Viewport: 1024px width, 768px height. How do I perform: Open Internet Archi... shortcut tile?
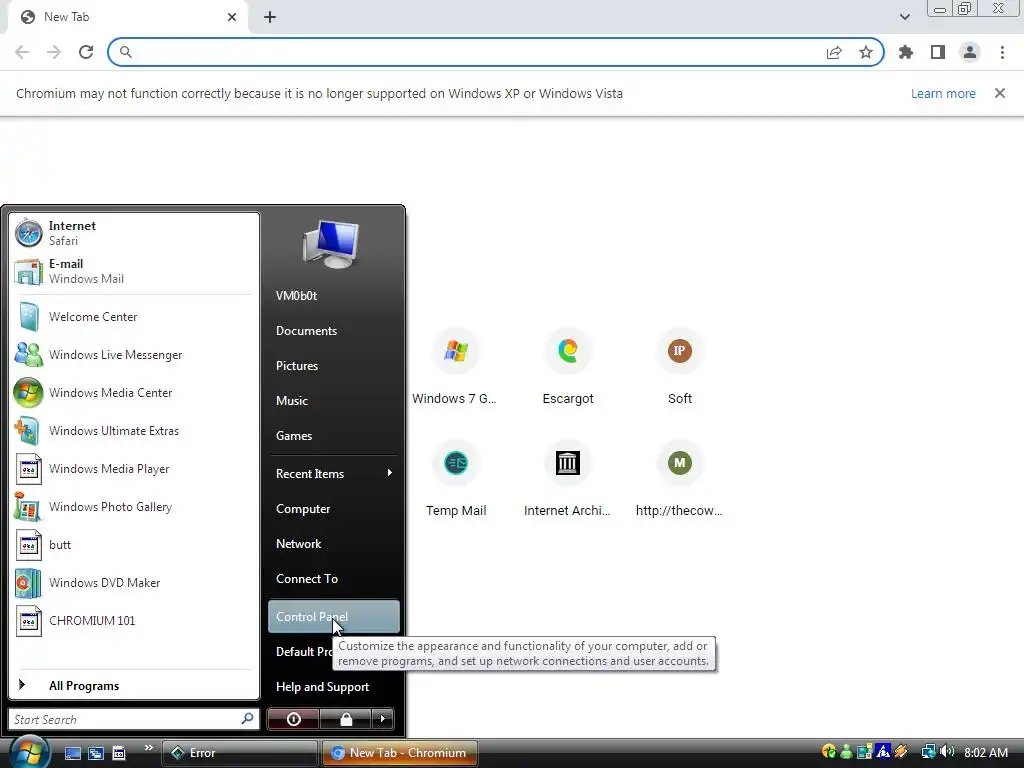click(568, 481)
